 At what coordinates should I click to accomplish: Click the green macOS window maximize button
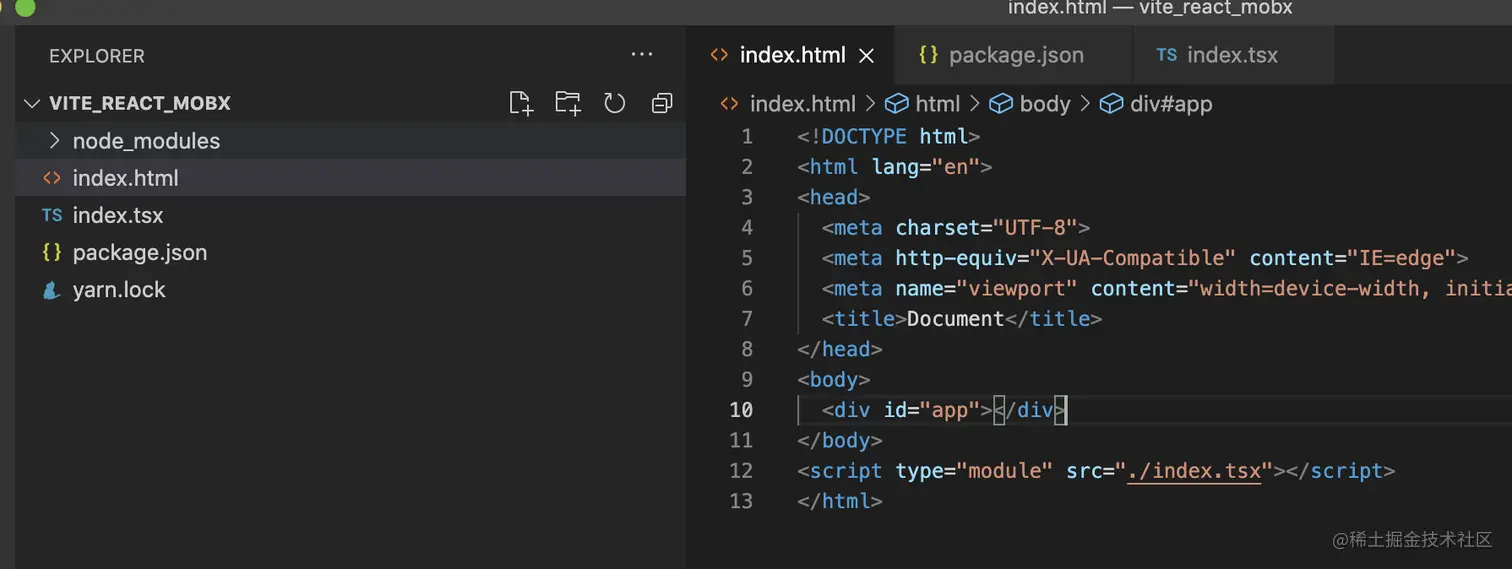pyautogui.click(x=25, y=6)
